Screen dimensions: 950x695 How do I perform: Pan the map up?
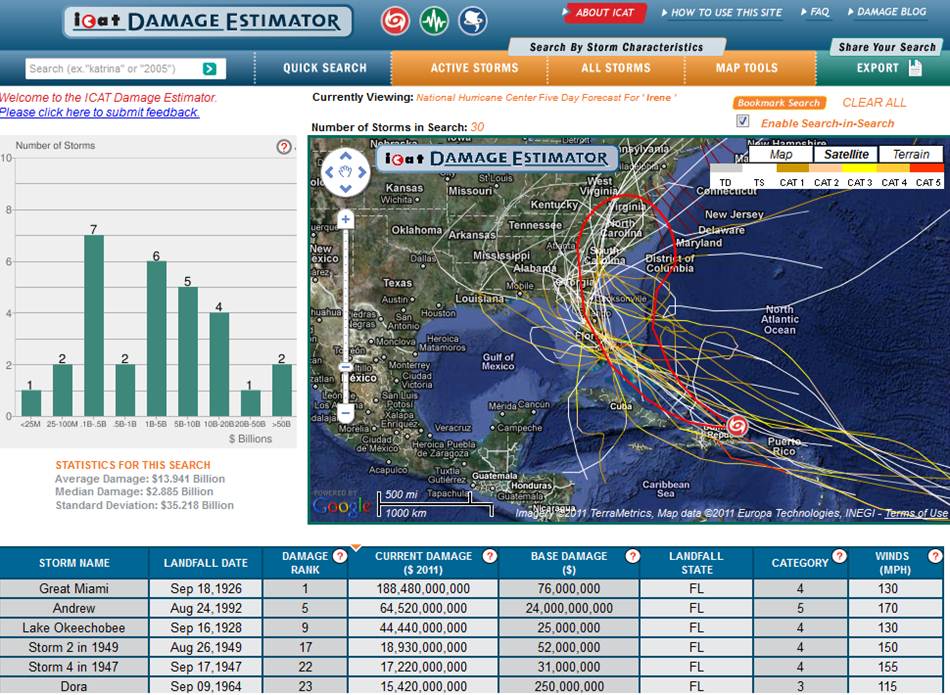(345, 157)
